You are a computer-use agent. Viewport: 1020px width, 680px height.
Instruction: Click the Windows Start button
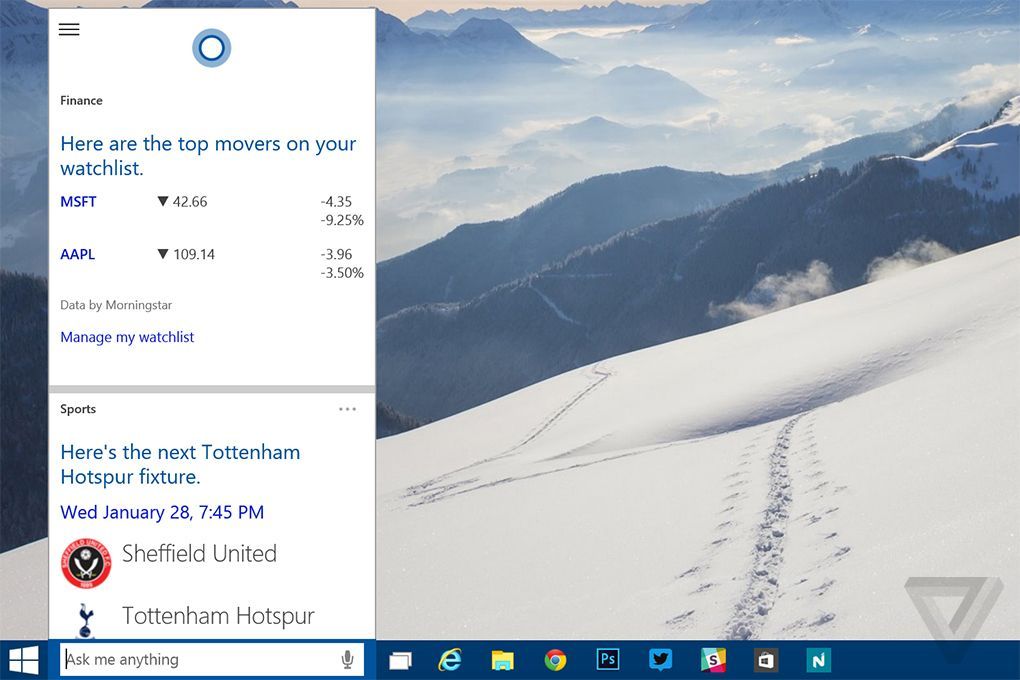coord(24,660)
